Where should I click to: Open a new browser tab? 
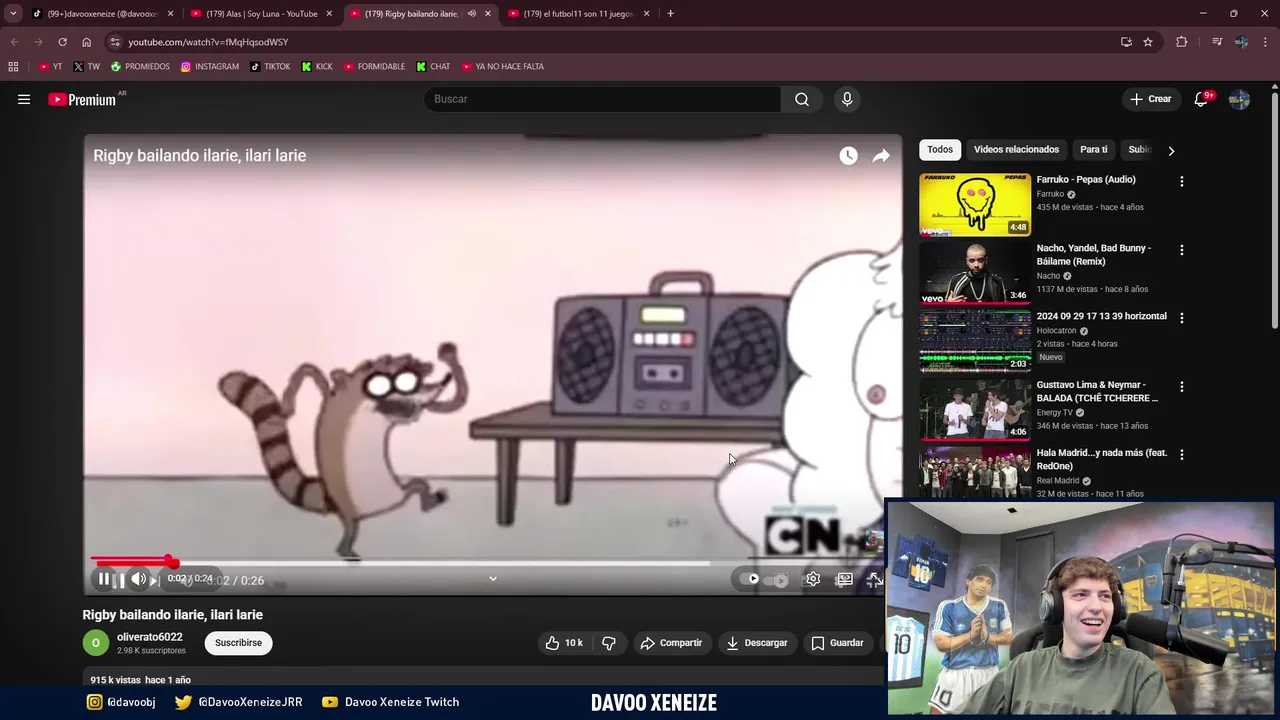tap(670, 14)
